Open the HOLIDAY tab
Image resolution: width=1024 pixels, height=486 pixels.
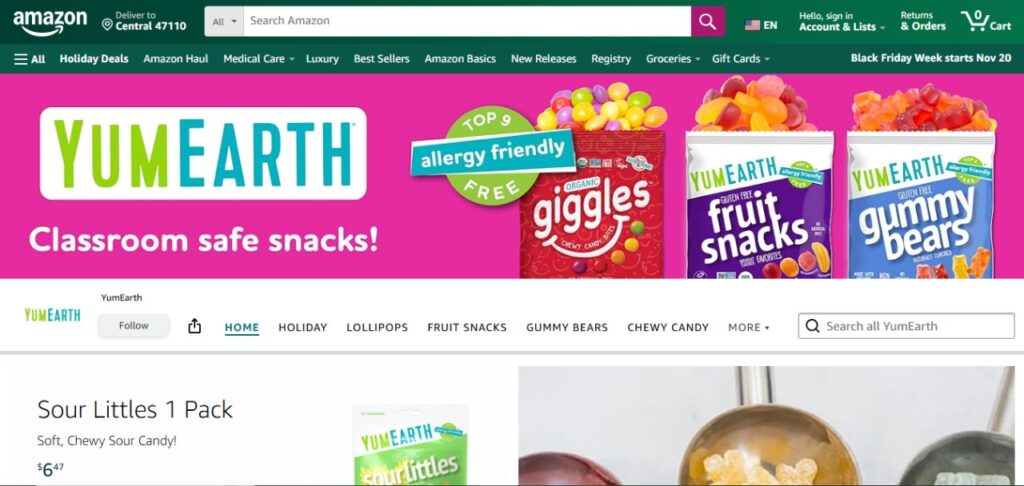coord(302,327)
